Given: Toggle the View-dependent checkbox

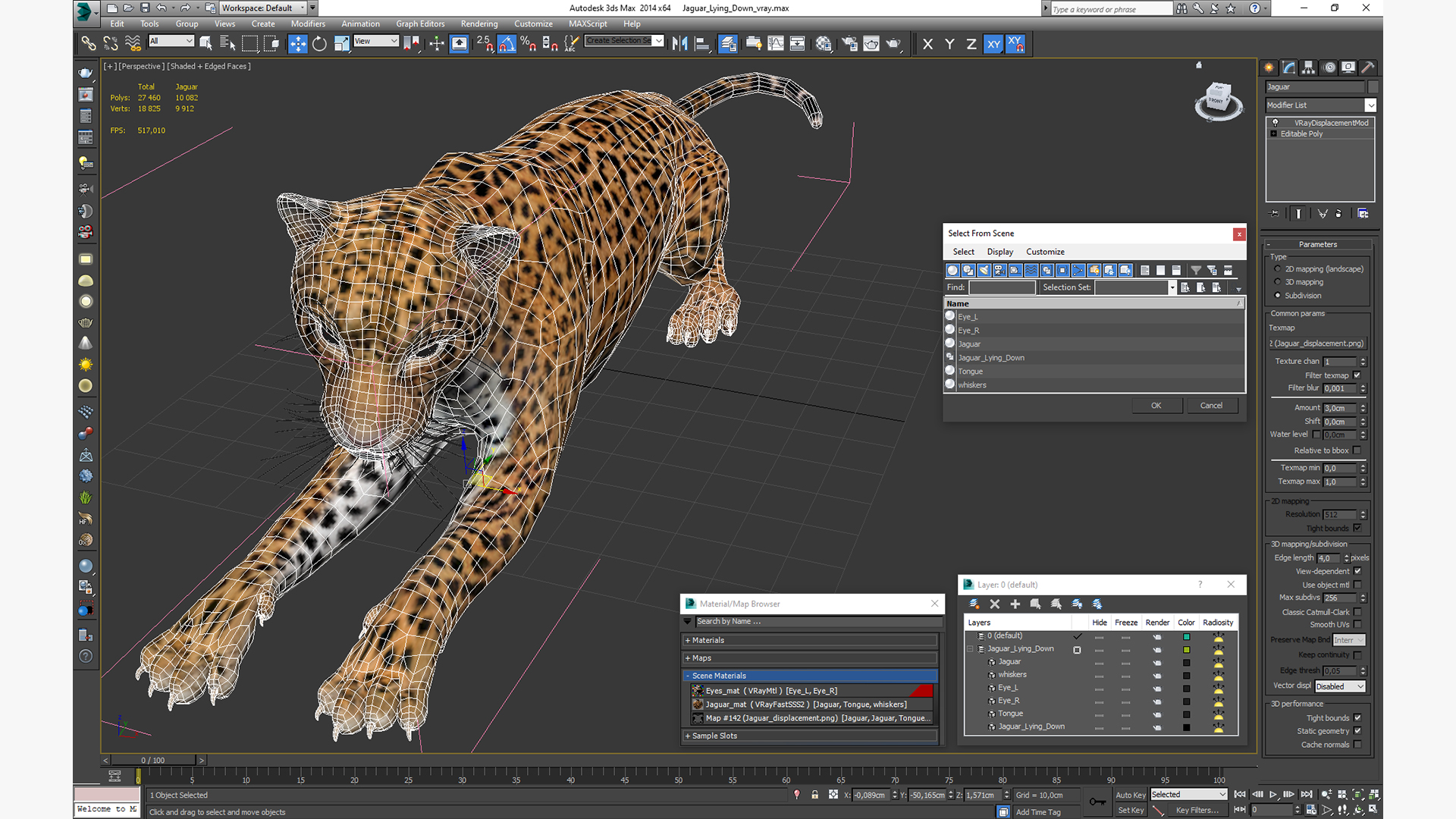Looking at the screenshot, I should coord(1357,572).
